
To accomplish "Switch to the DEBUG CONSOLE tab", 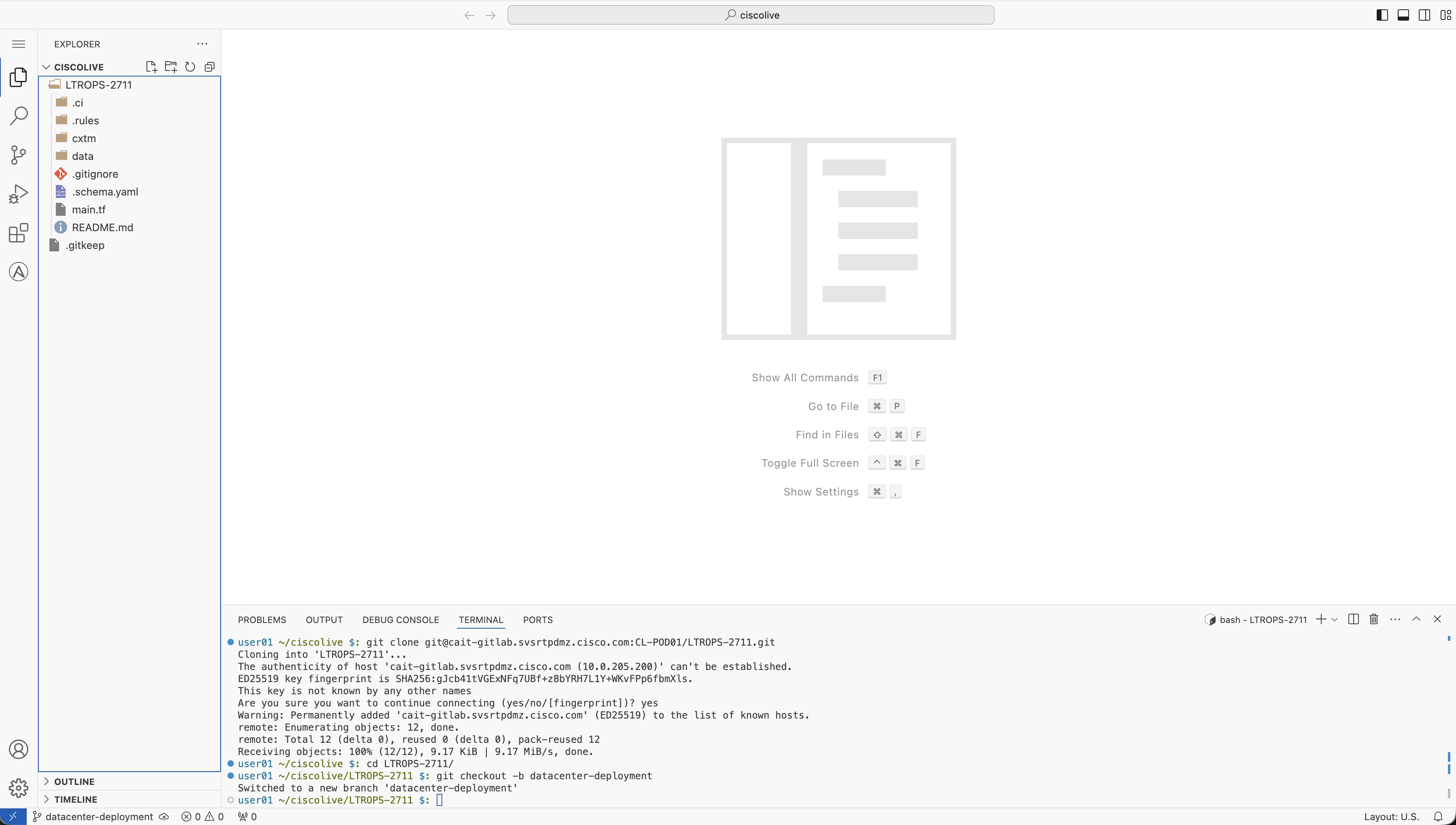I will [400, 620].
